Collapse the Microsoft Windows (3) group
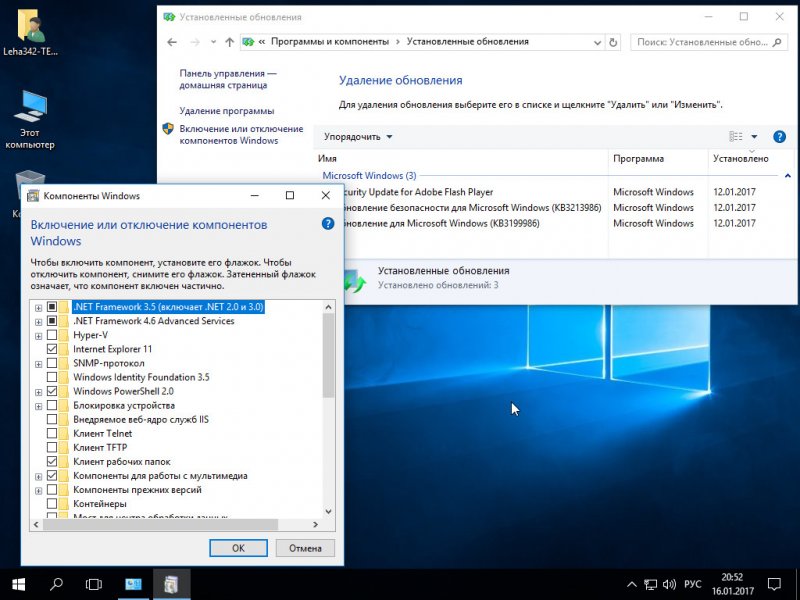 point(787,176)
